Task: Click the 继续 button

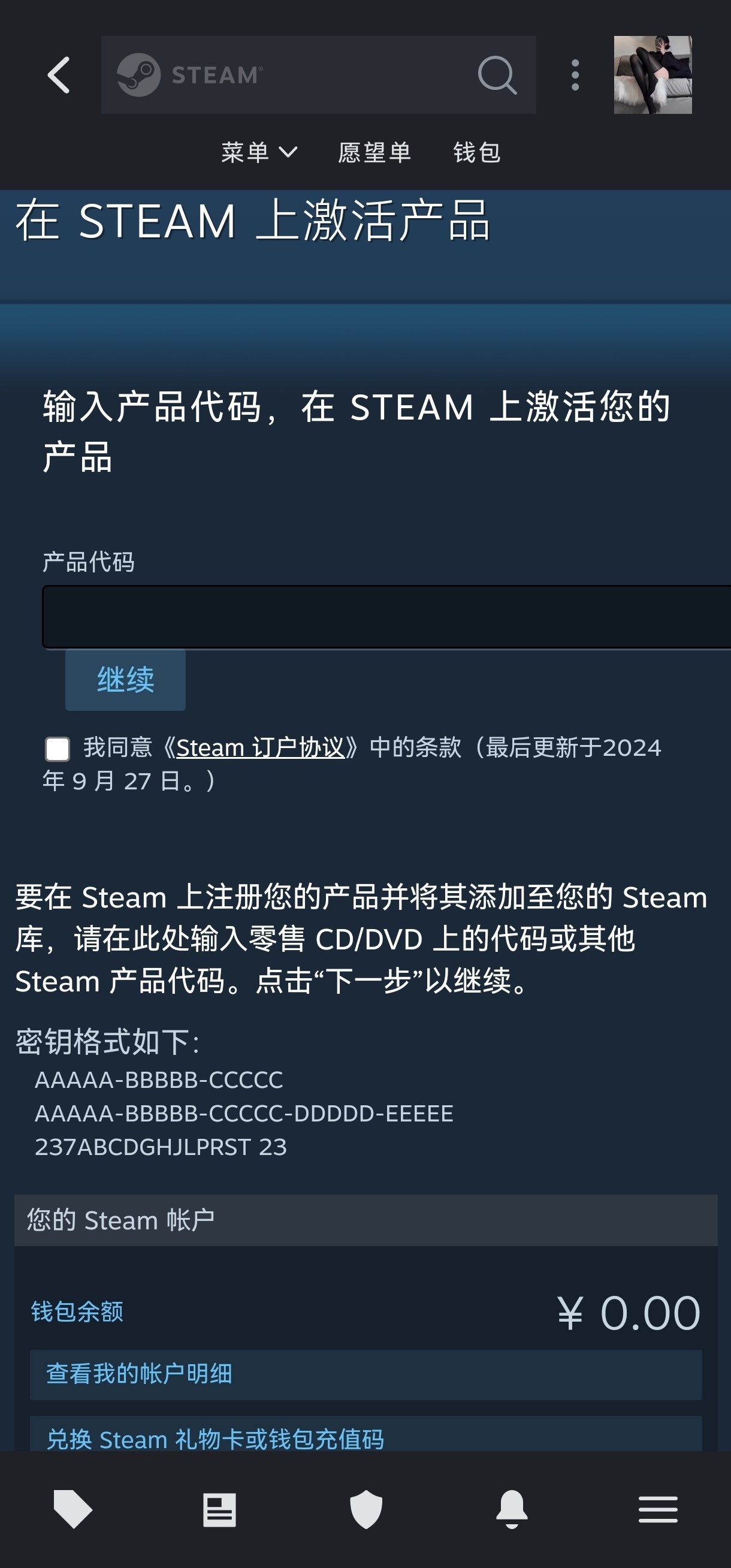Action: [x=125, y=680]
